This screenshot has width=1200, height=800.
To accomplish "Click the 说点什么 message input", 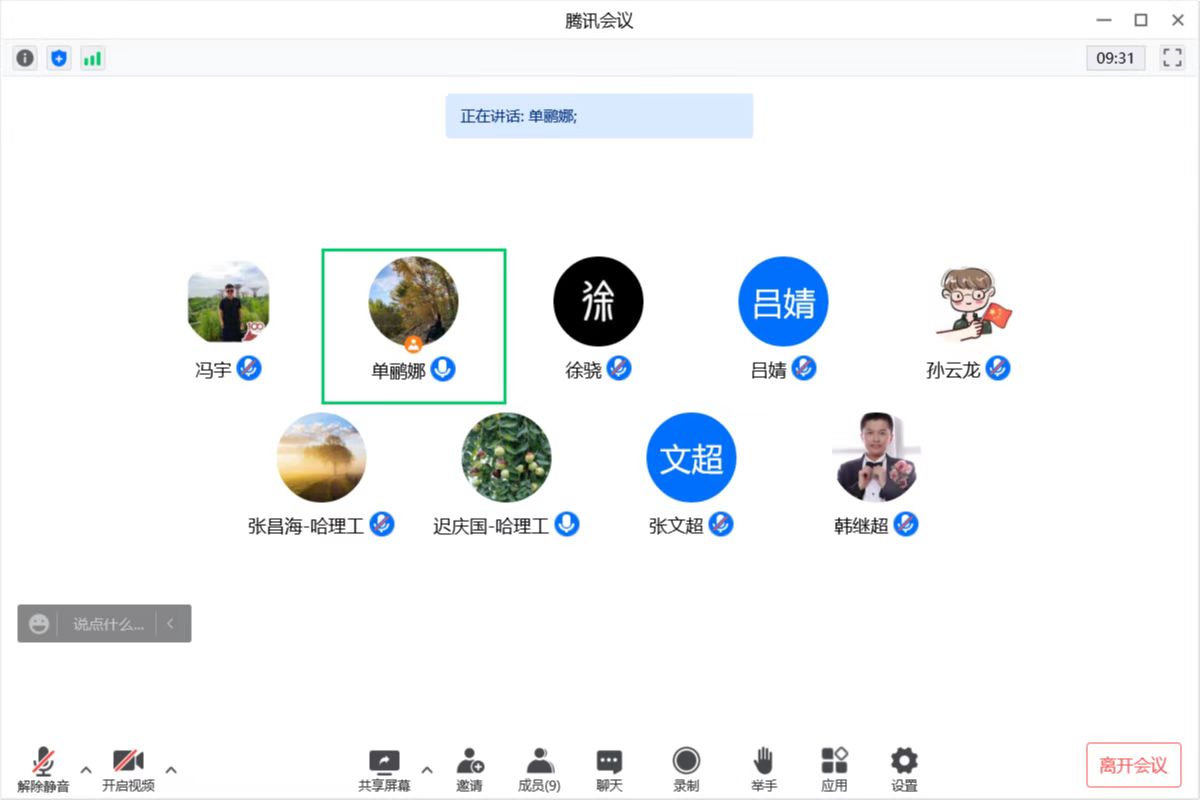I will [108, 624].
